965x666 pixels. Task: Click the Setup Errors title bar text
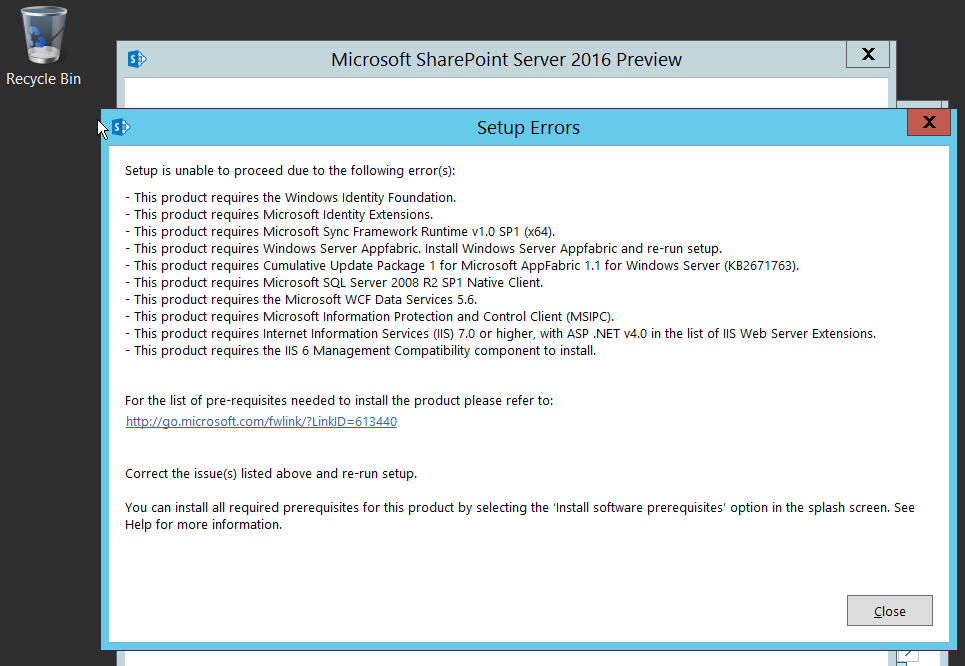click(528, 127)
